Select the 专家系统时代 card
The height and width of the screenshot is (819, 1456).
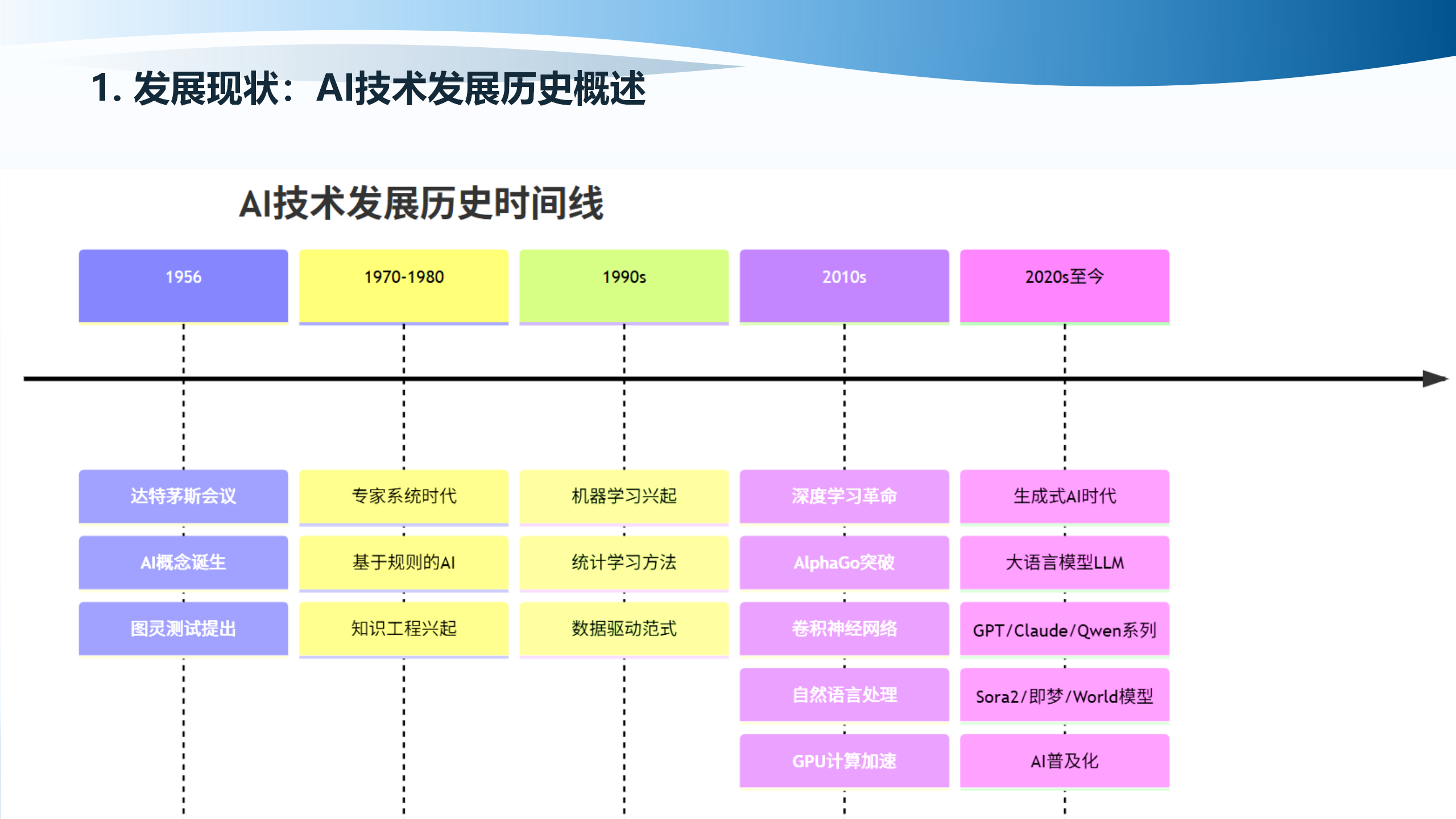pos(404,497)
